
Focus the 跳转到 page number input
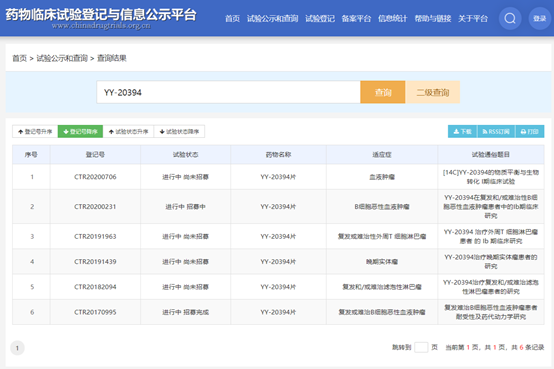[421, 347]
